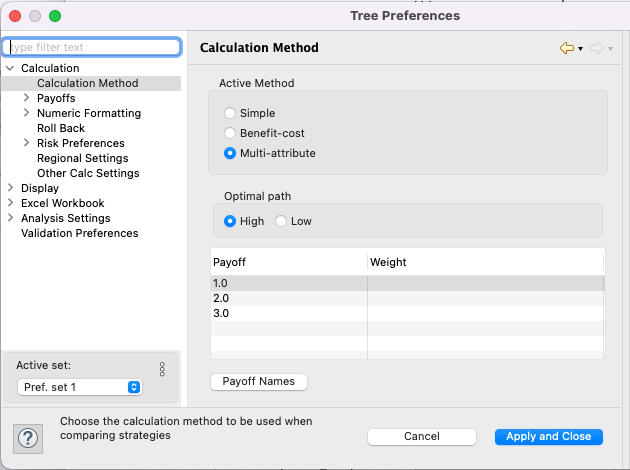Open the three-dot menu beside Active set
This screenshot has height=470, width=630.
[162, 369]
